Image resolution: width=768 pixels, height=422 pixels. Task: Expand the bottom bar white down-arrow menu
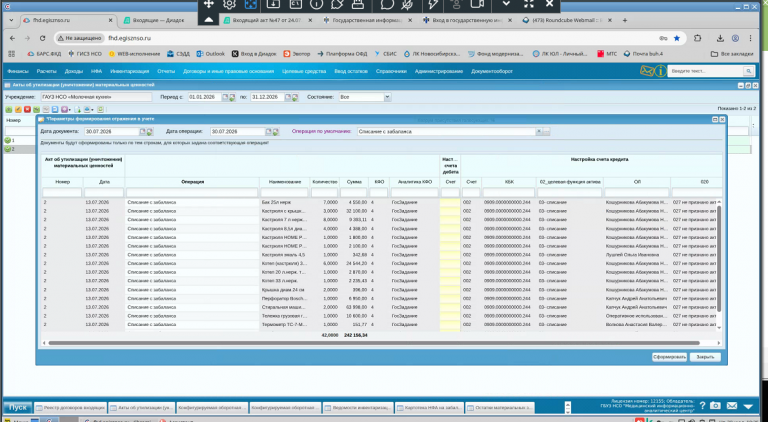[x=748, y=406]
